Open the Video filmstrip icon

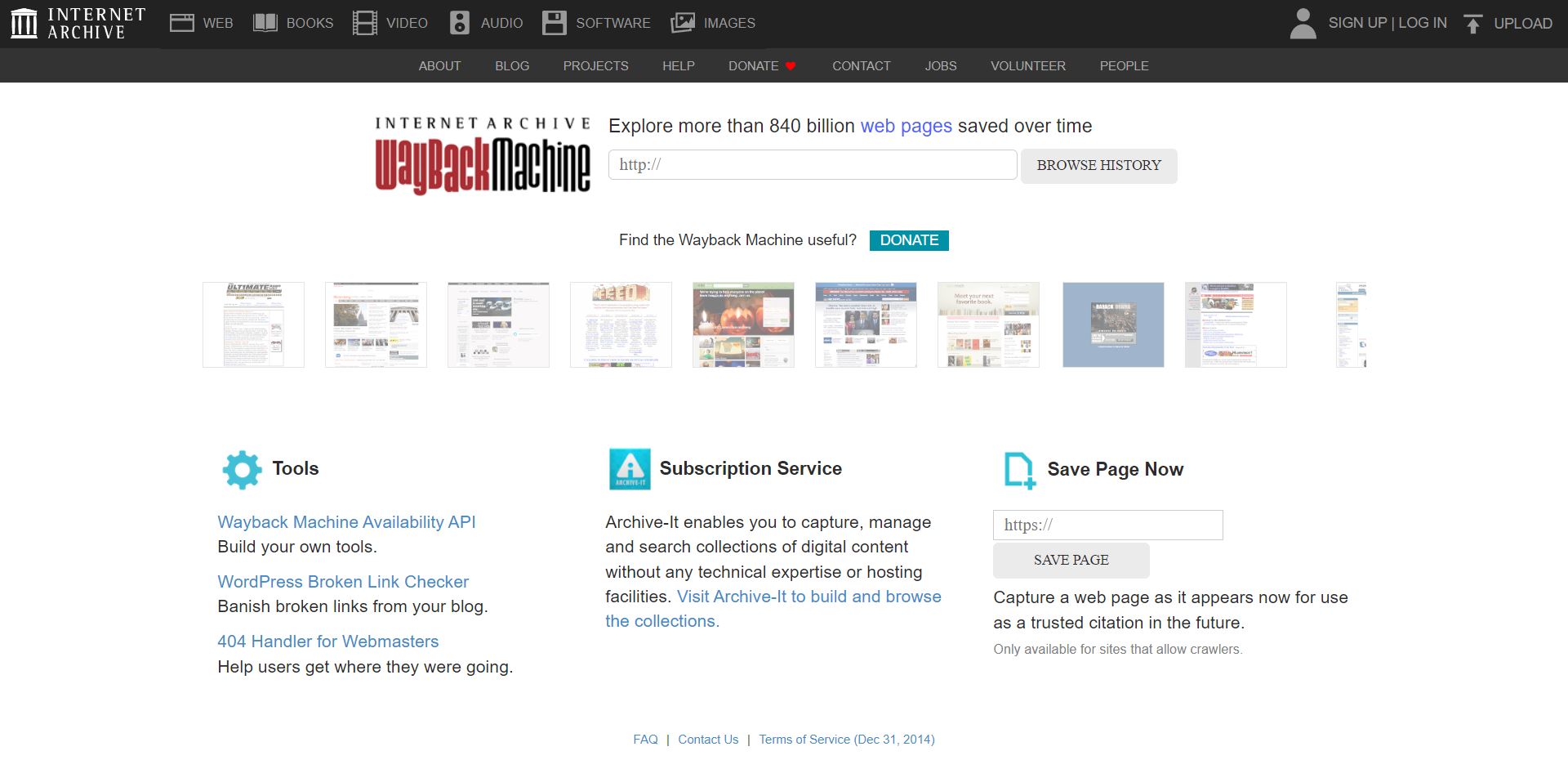click(365, 23)
